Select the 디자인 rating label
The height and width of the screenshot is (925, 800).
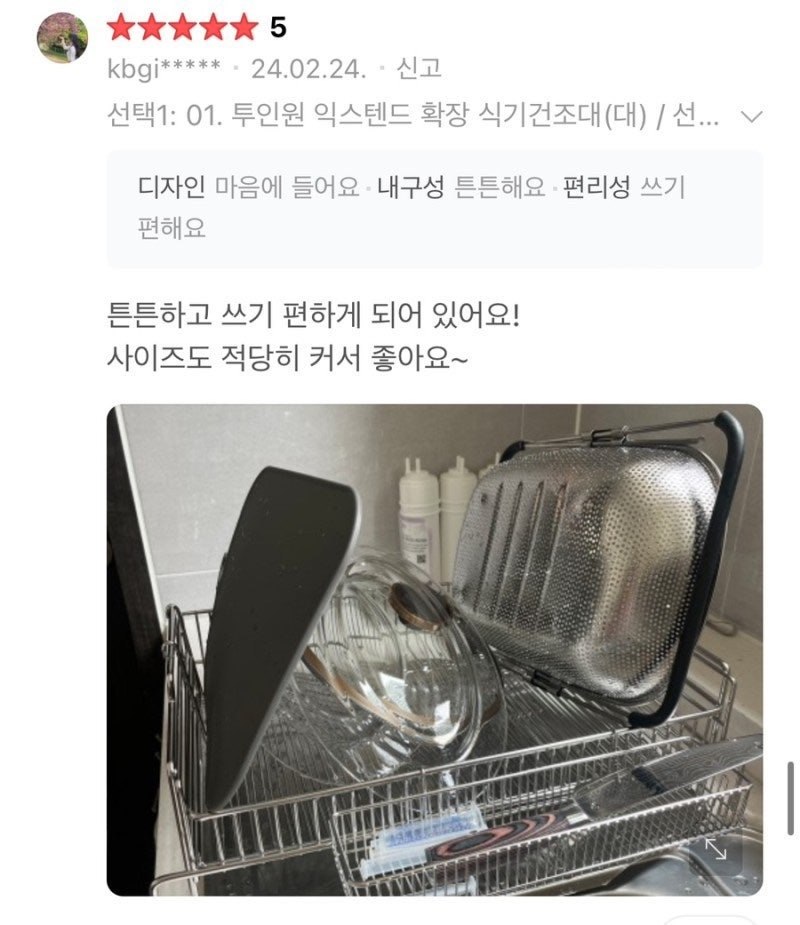coord(171,187)
